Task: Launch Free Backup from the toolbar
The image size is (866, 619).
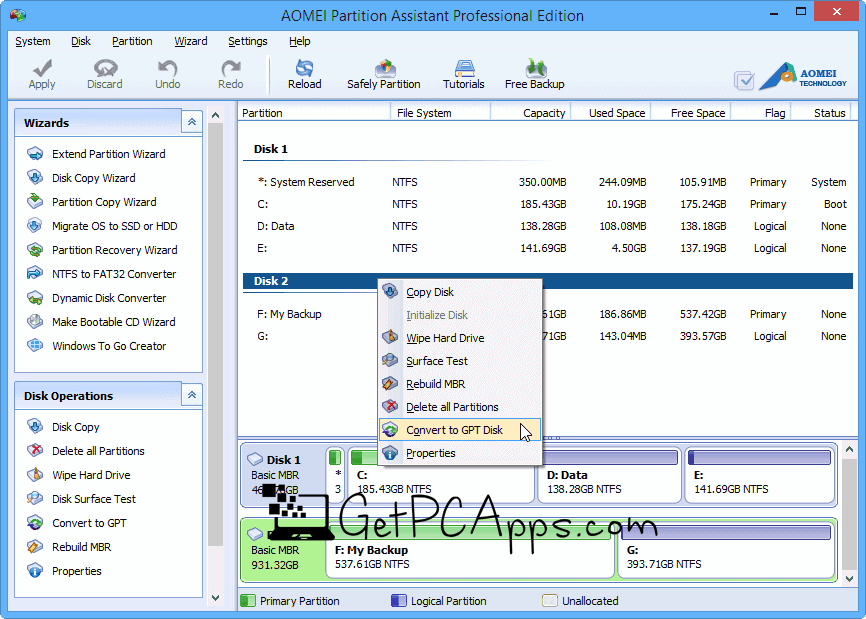Action: pos(534,73)
